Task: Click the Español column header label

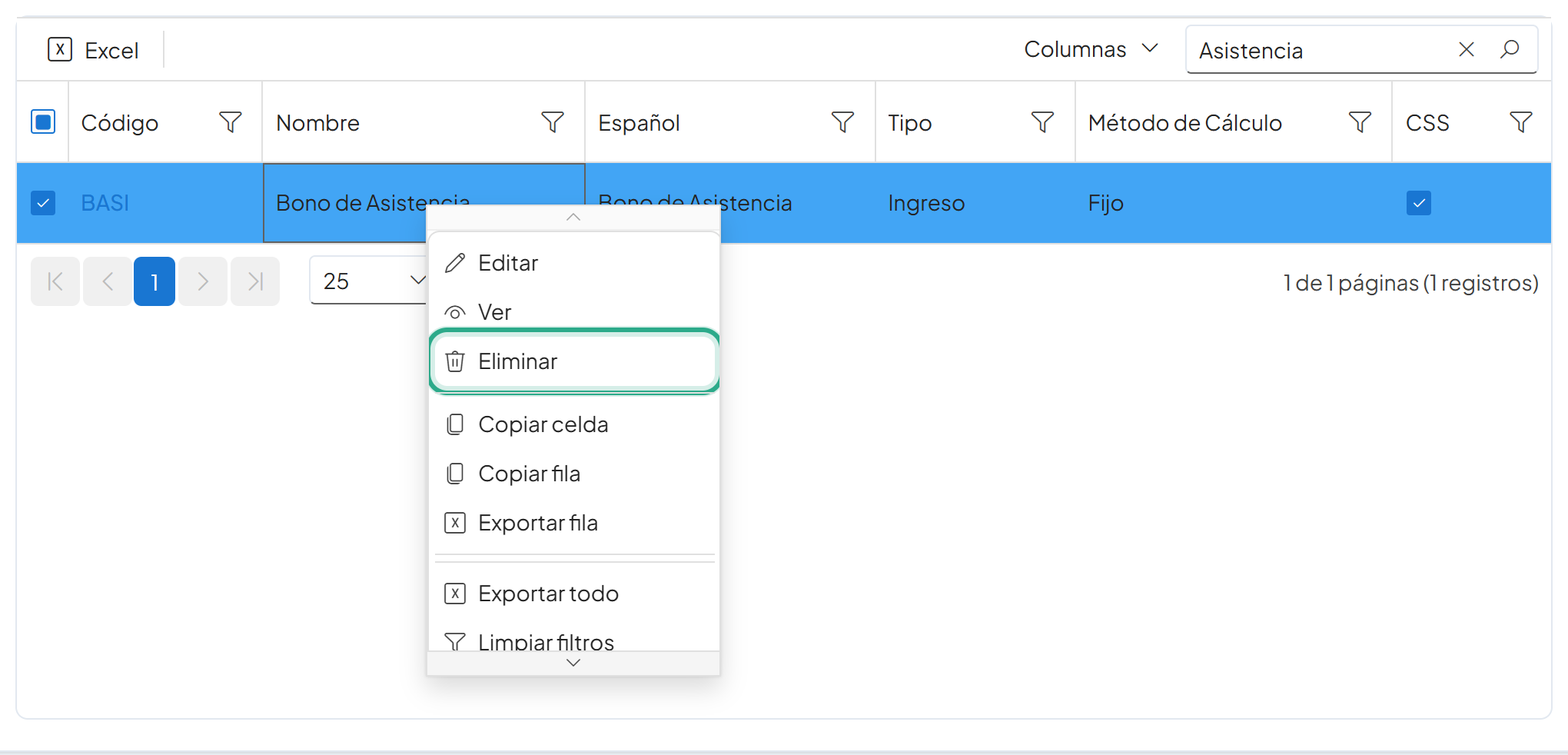Action: point(639,123)
